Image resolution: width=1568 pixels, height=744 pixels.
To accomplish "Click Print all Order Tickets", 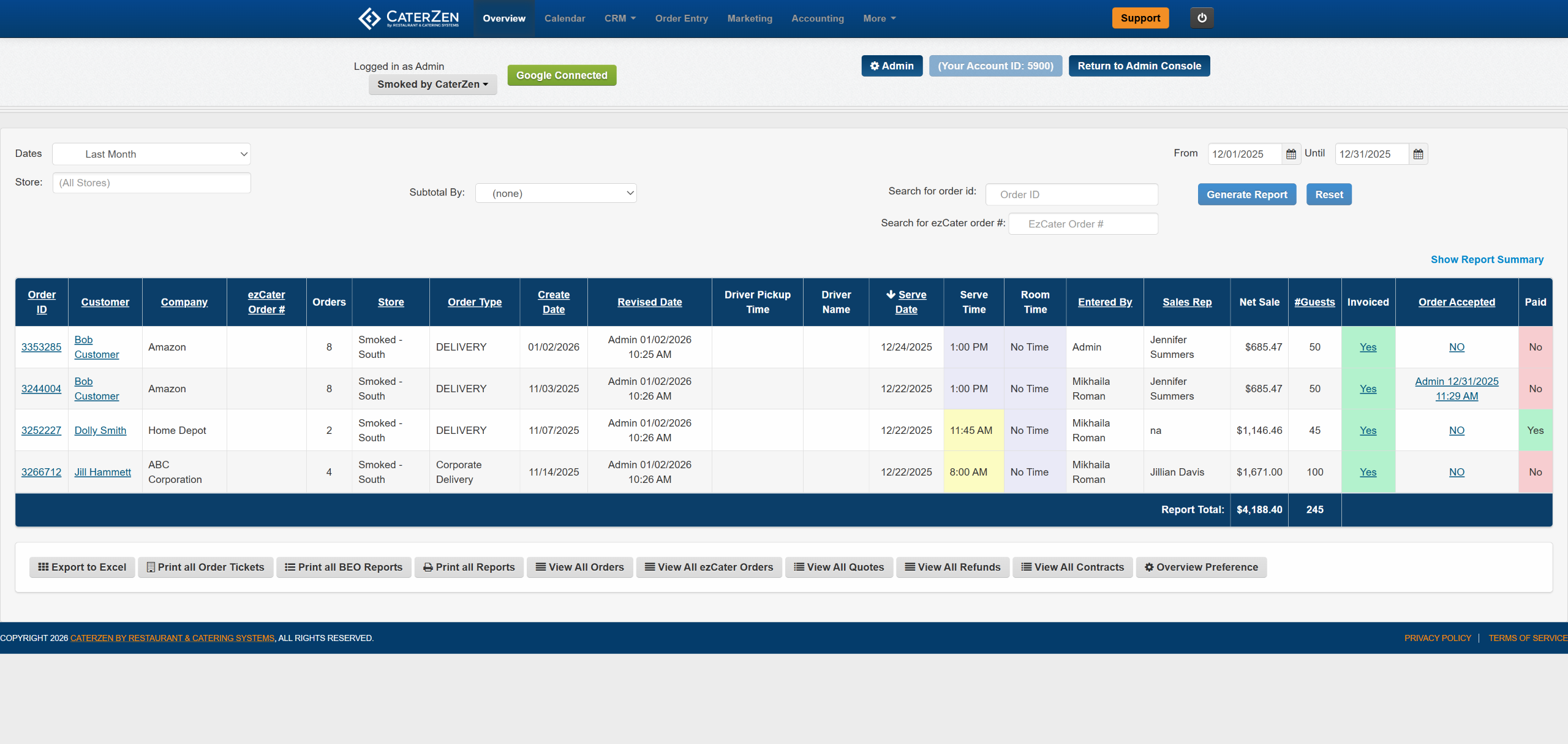I will [x=205, y=567].
